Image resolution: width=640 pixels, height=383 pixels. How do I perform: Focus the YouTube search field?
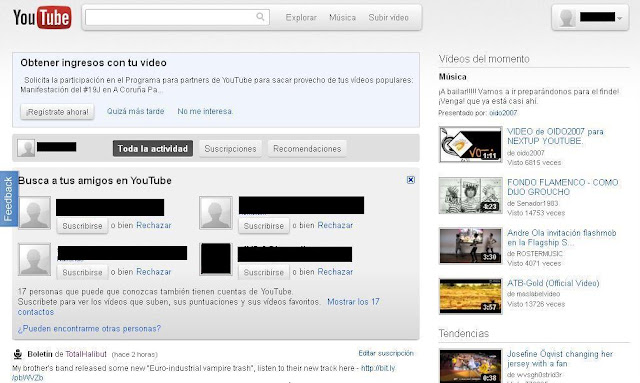[x=177, y=17]
